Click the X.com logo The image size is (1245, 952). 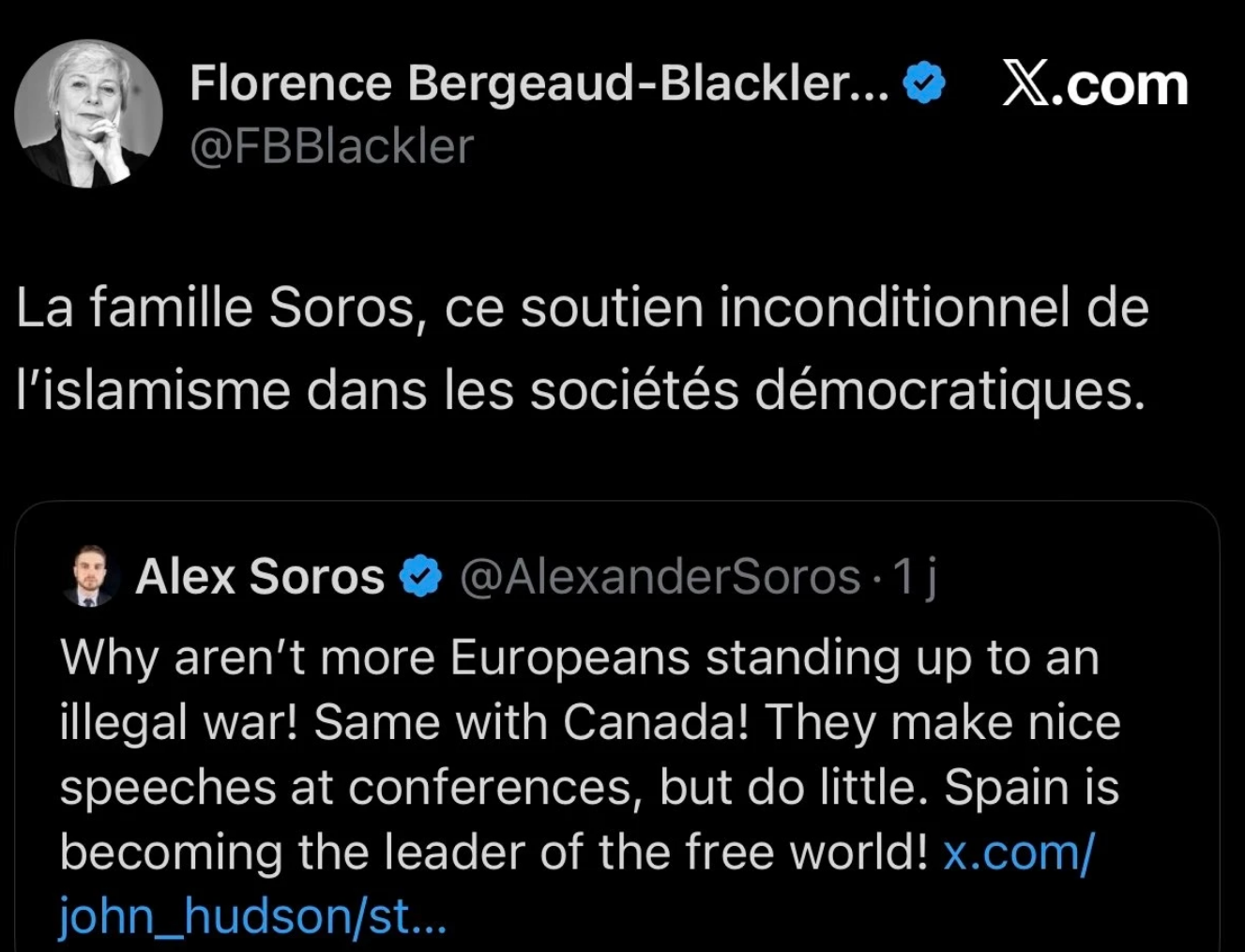coord(1095,84)
